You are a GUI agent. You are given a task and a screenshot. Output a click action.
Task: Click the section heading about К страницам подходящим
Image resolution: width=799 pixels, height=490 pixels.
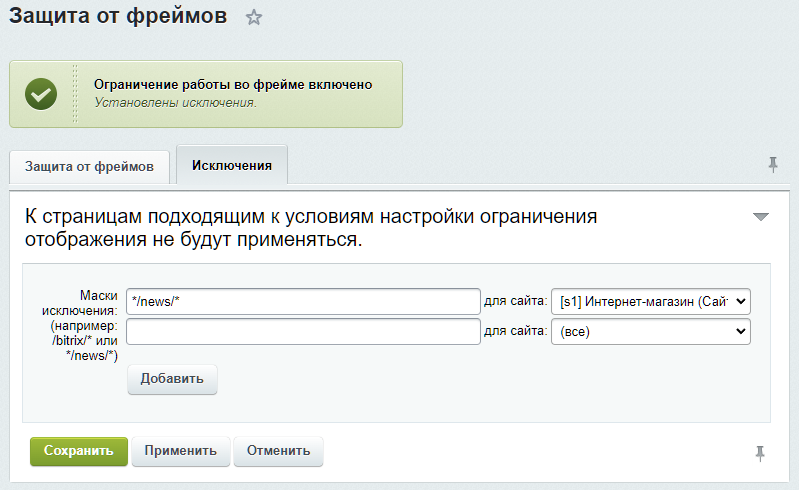coord(311,229)
